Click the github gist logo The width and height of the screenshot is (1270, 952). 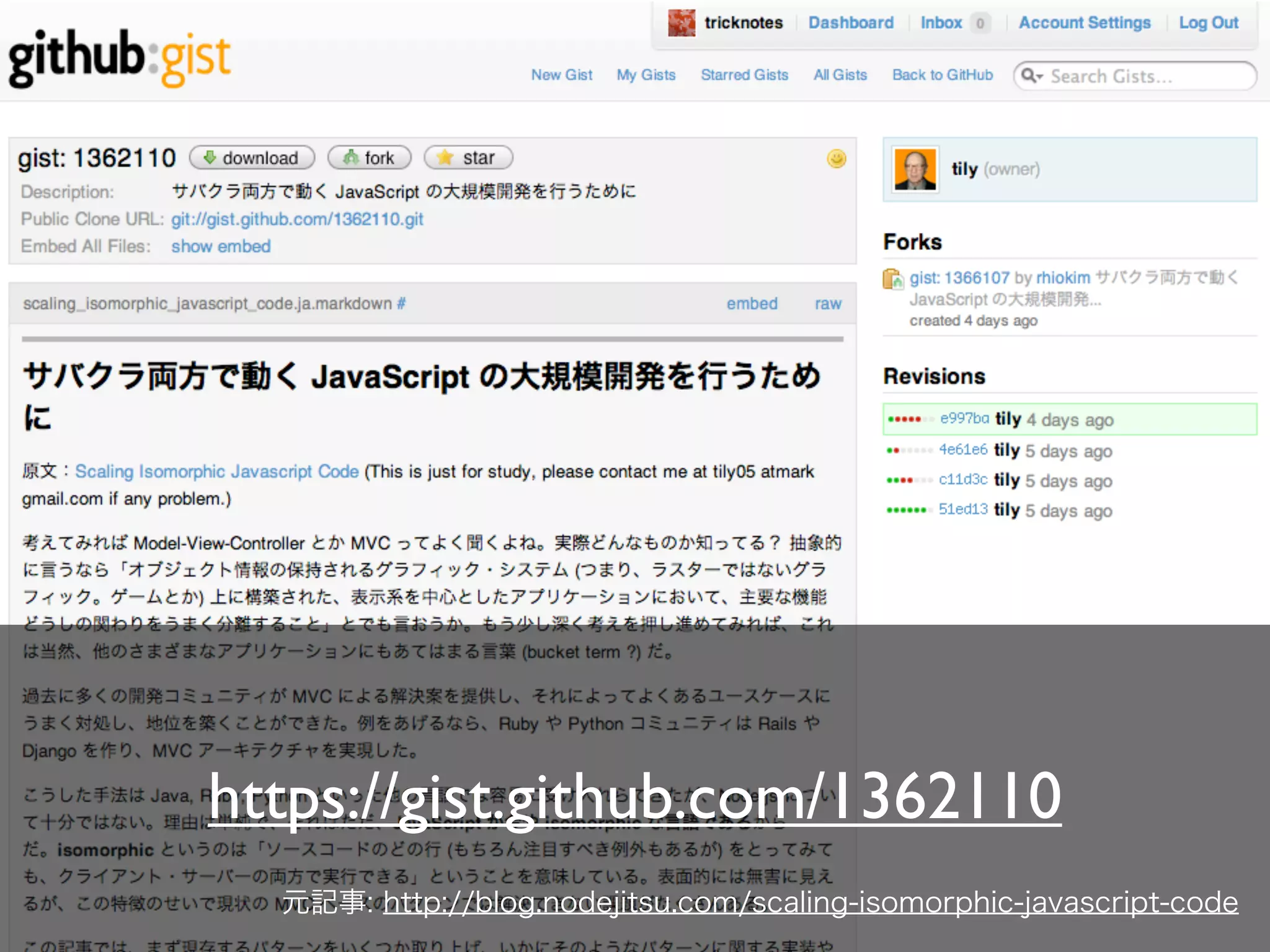pyautogui.click(x=120, y=59)
